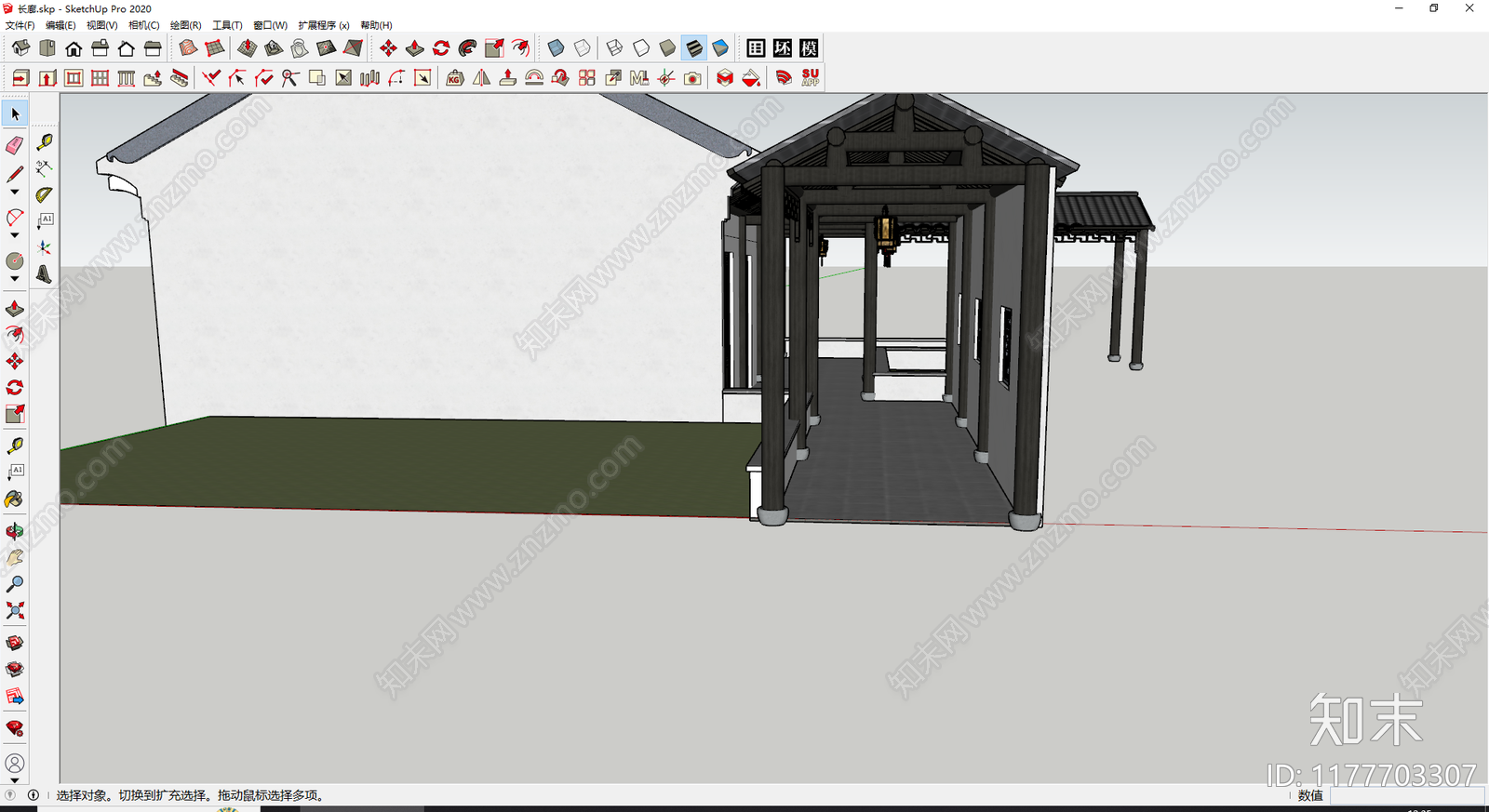Open the dropdown arrow under the account icon
The width and height of the screenshot is (1489, 812).
15,780
